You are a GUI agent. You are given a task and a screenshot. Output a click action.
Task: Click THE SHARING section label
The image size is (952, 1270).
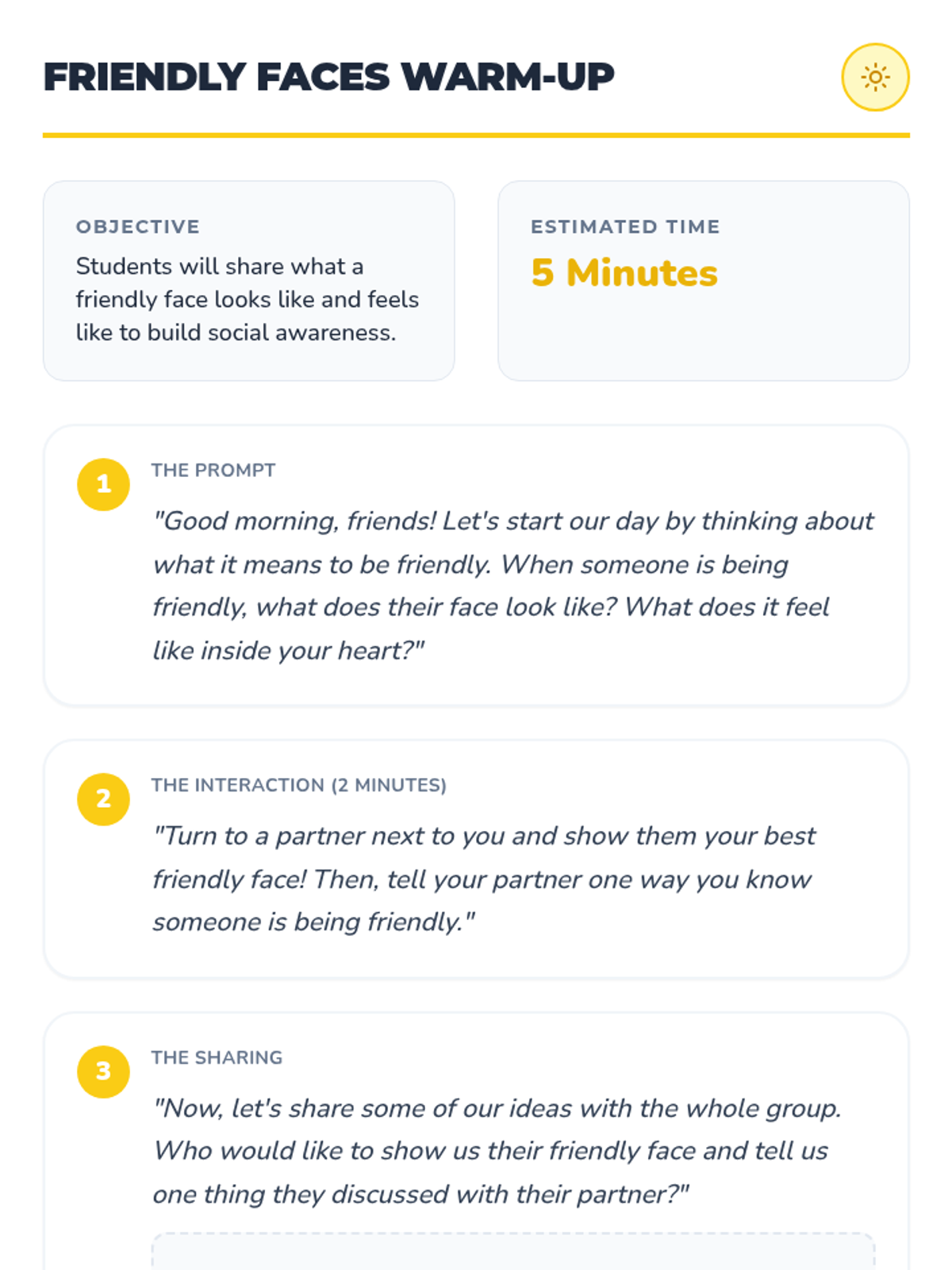tap(217, 1057)
